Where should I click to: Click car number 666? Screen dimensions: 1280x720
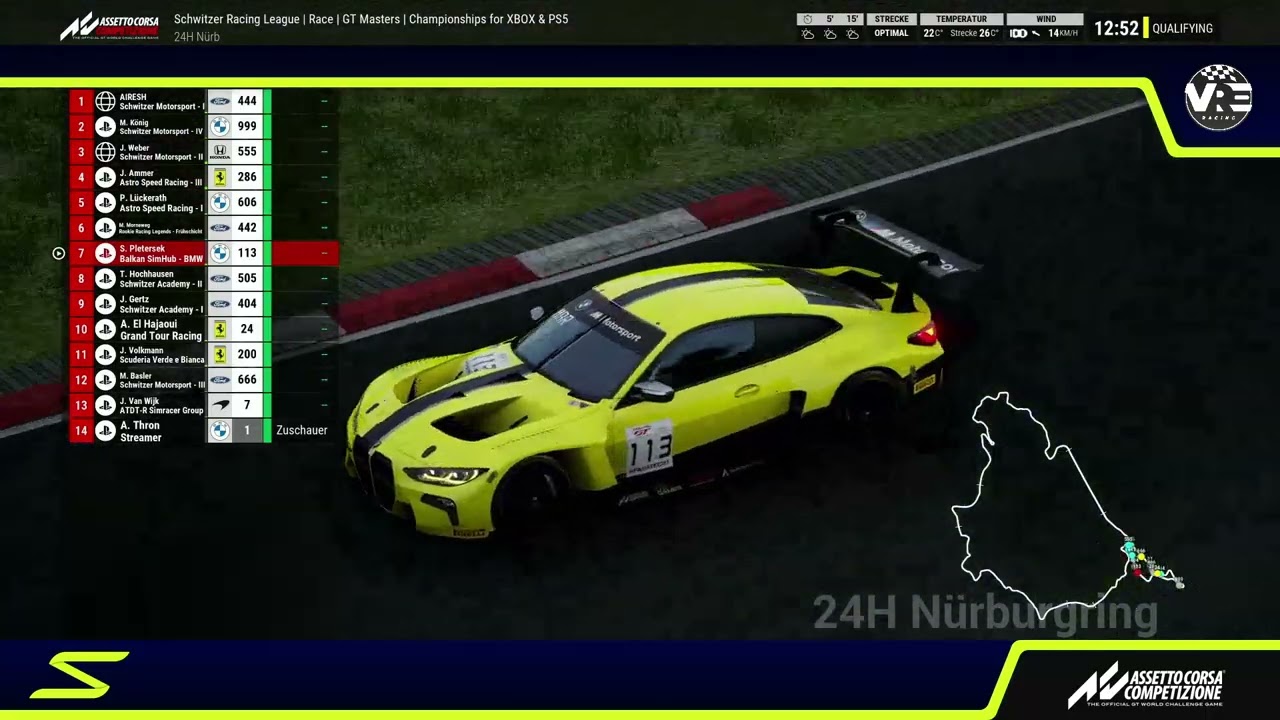coord(247,380)
